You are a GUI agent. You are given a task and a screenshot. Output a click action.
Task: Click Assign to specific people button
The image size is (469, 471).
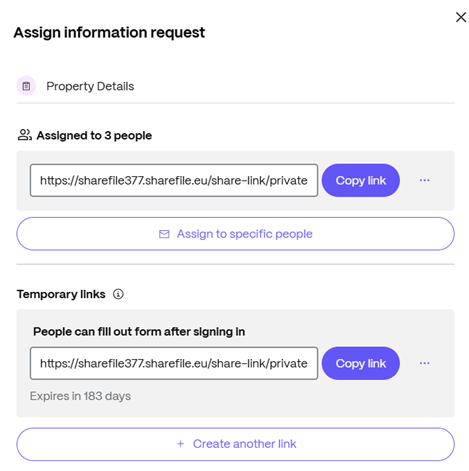[235, 234]
